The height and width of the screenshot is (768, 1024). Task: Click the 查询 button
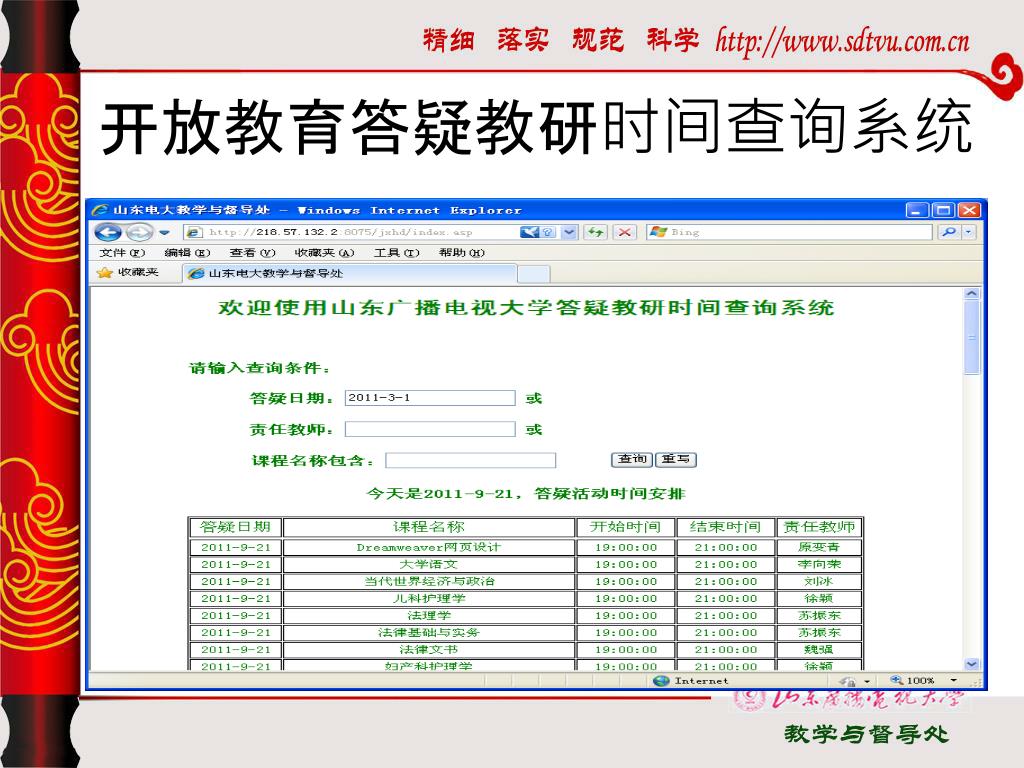click(632, 459)
